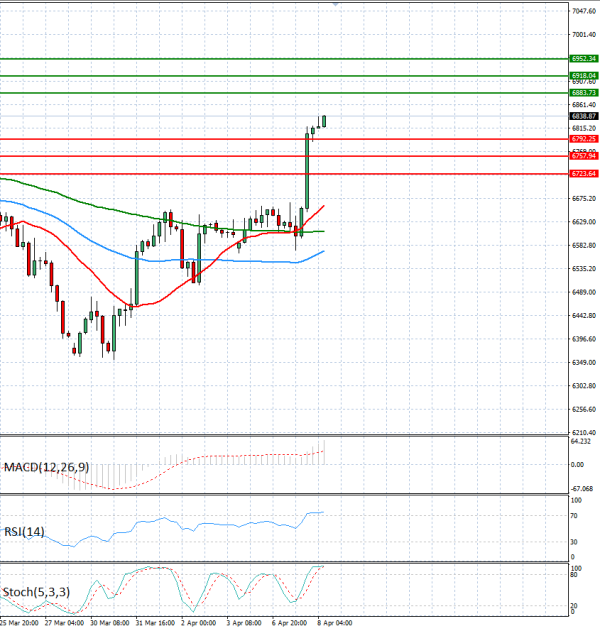Select the current price label 6838.87
600x631 pixels.
coord(583,116)
